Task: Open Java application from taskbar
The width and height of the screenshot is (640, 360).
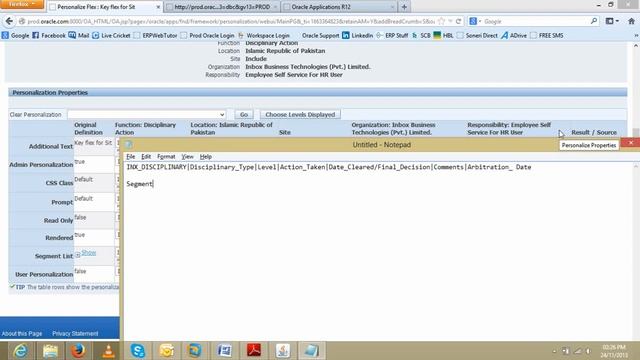Action: tap(282, 351)
